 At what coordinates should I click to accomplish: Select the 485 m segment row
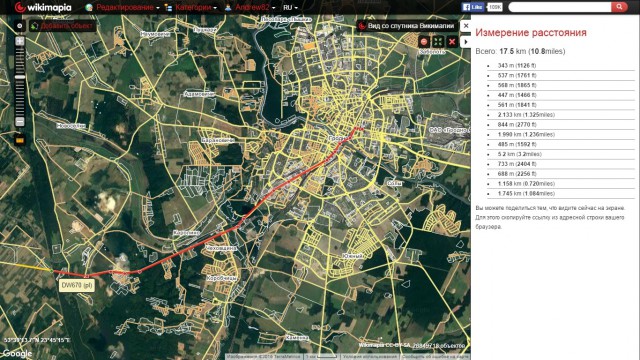coord(560,144)
